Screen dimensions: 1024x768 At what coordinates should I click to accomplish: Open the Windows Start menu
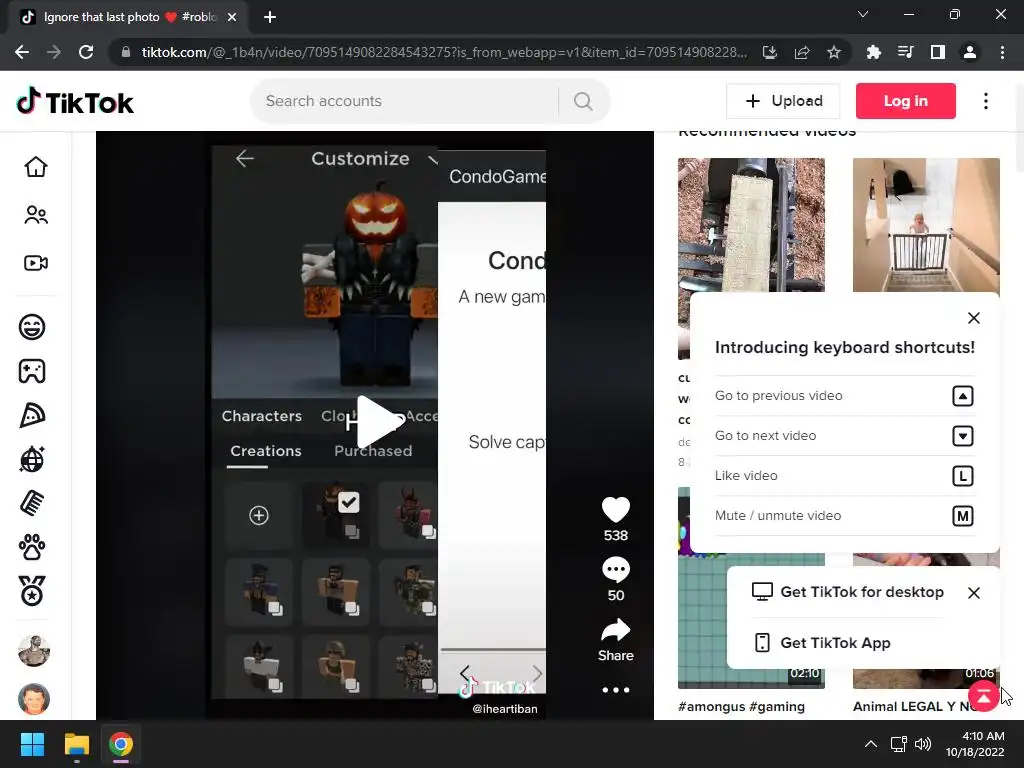point(32,744)
